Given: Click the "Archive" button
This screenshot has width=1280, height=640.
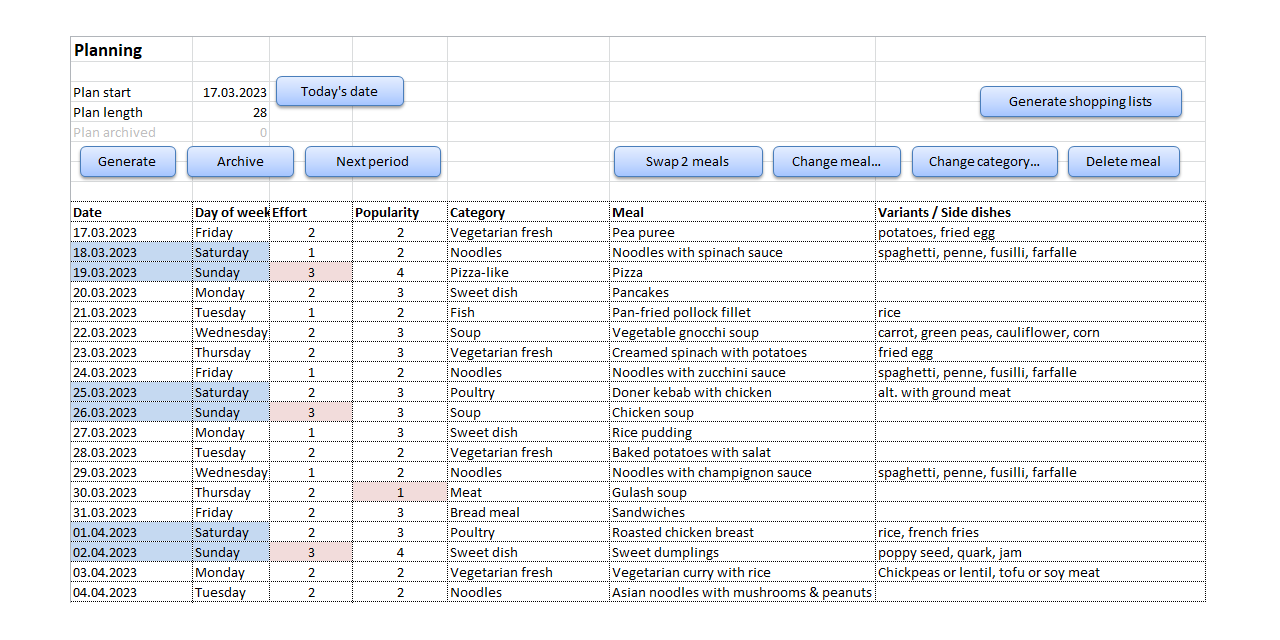Looking at the screenshot, I should 240,161.
